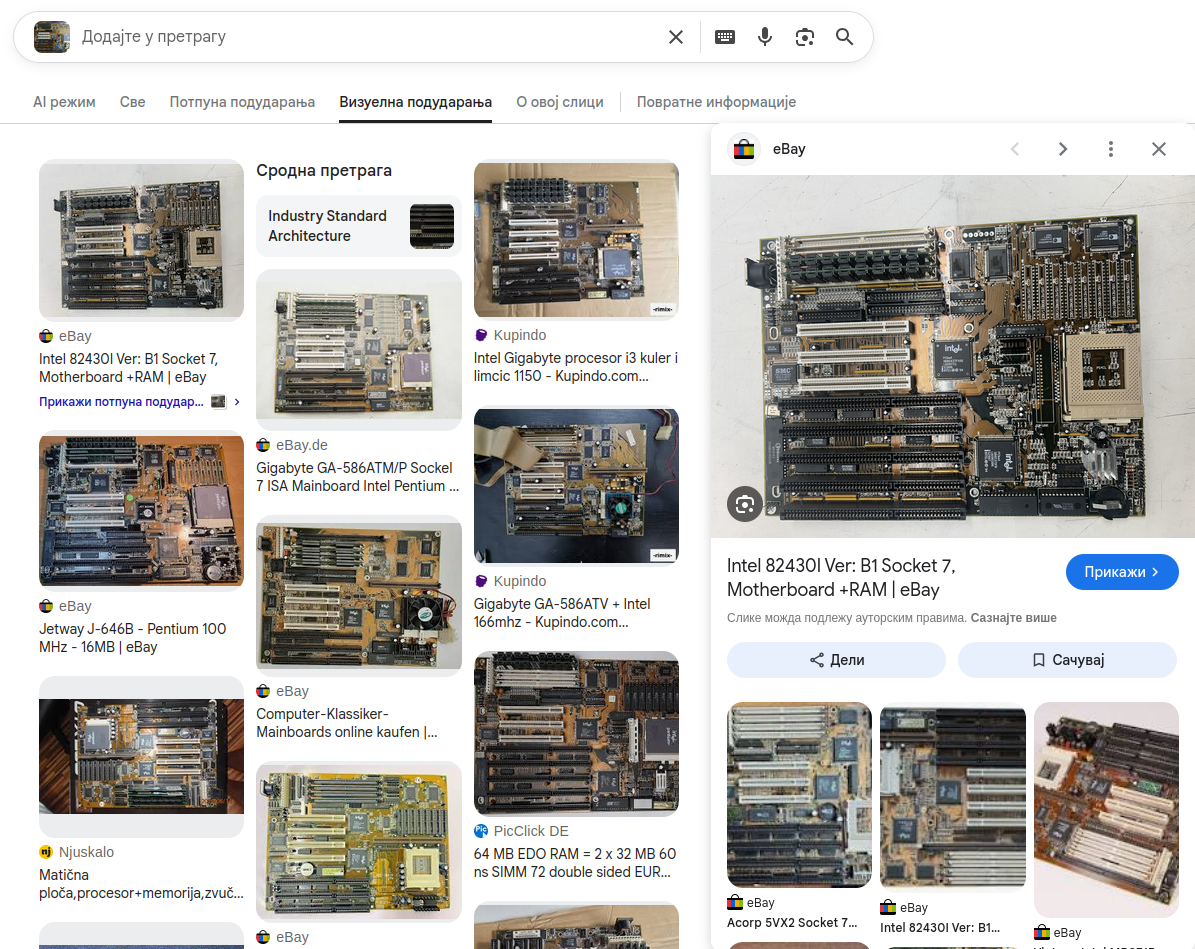This screenshot has height=949, width=1195.
Task: Open the rightmost brown motherboard panel thumbnail
Action: coord(1107,810)
